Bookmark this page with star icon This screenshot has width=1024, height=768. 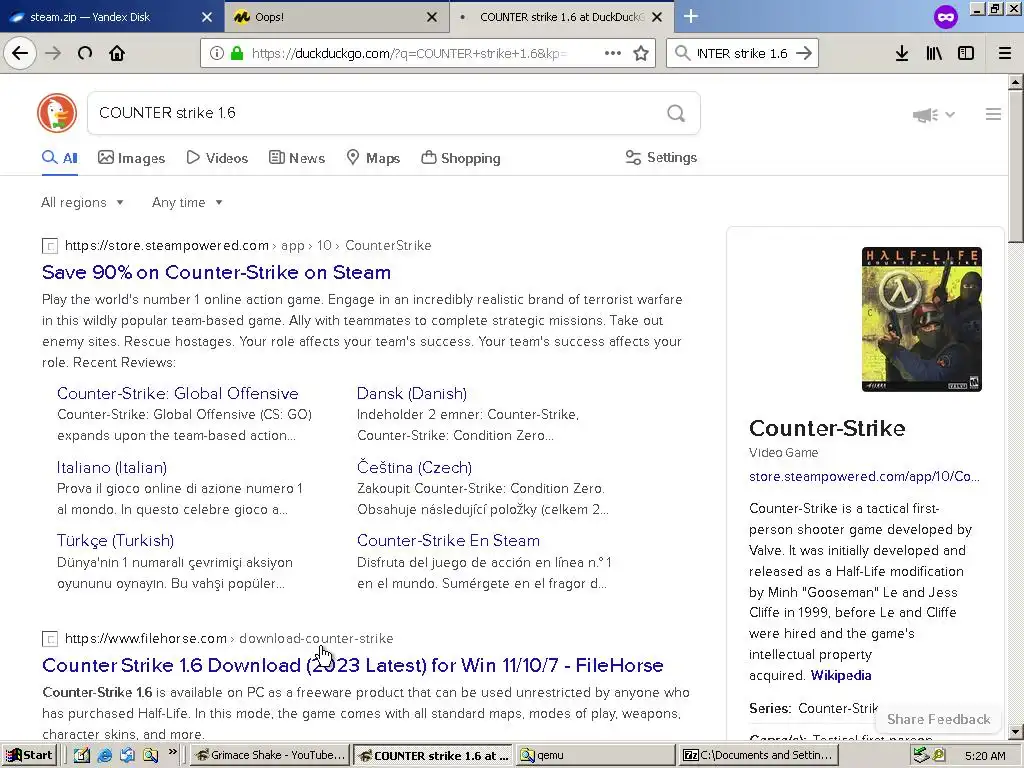coord(641,53)
